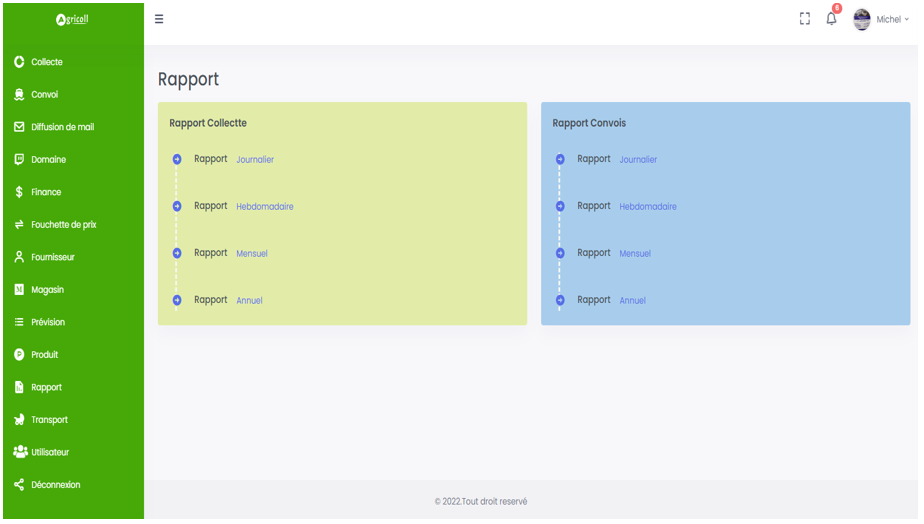
Task: Select Fouchette de prix in sidebar
Action: pyautogui.click(x=63, y=225)
